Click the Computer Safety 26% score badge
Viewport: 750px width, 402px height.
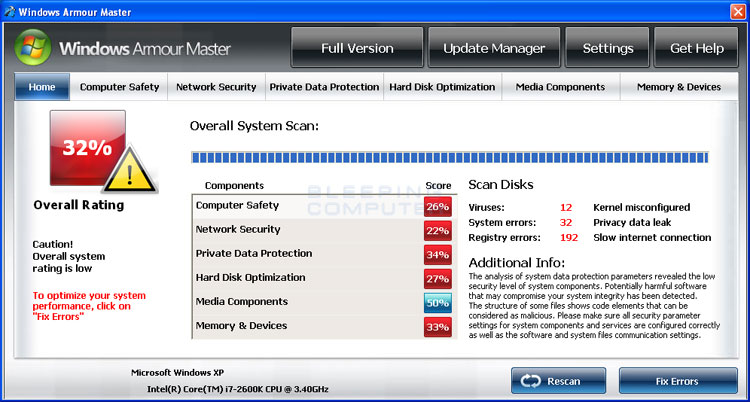click(438, 207)
